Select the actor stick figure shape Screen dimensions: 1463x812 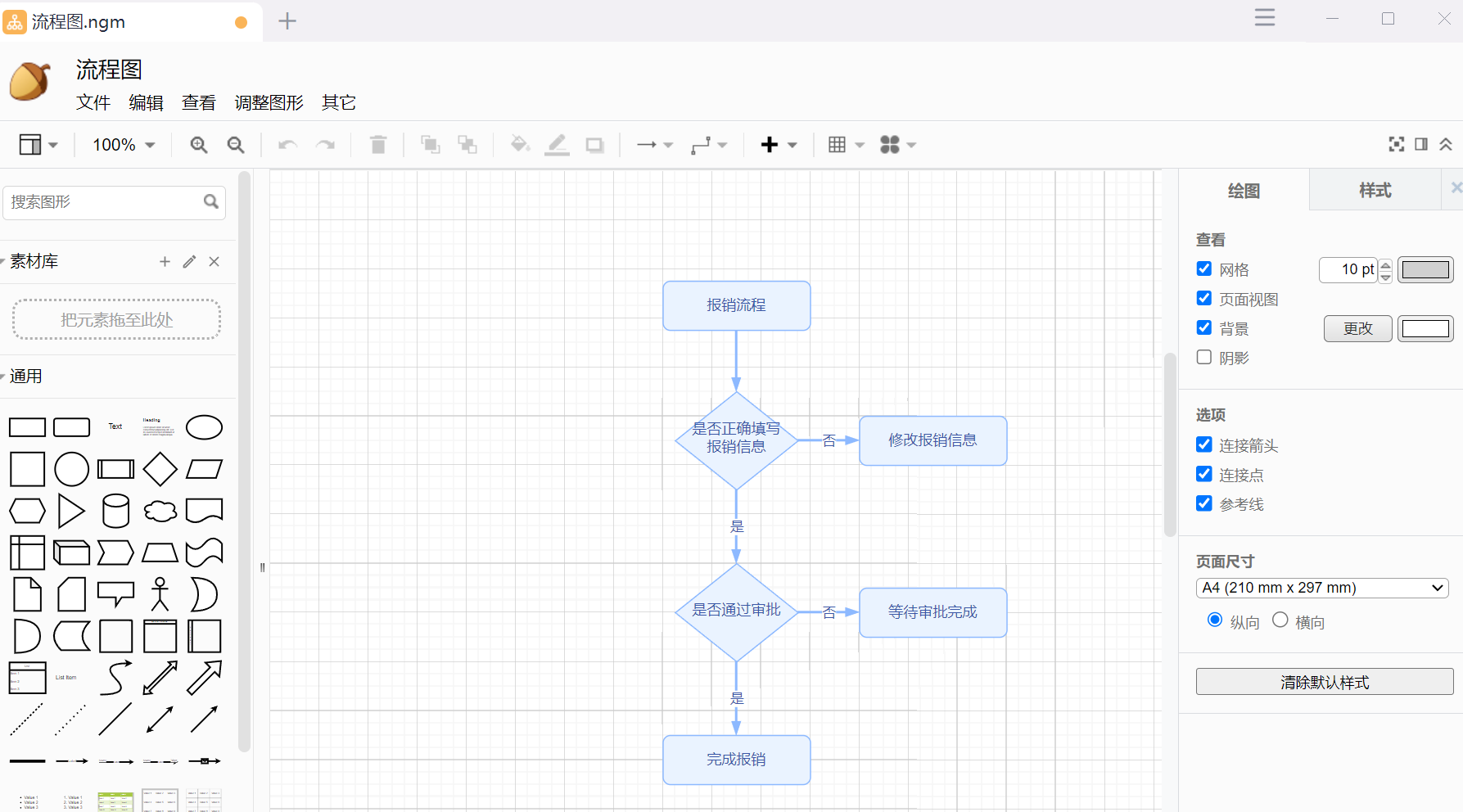click(160, 594)
